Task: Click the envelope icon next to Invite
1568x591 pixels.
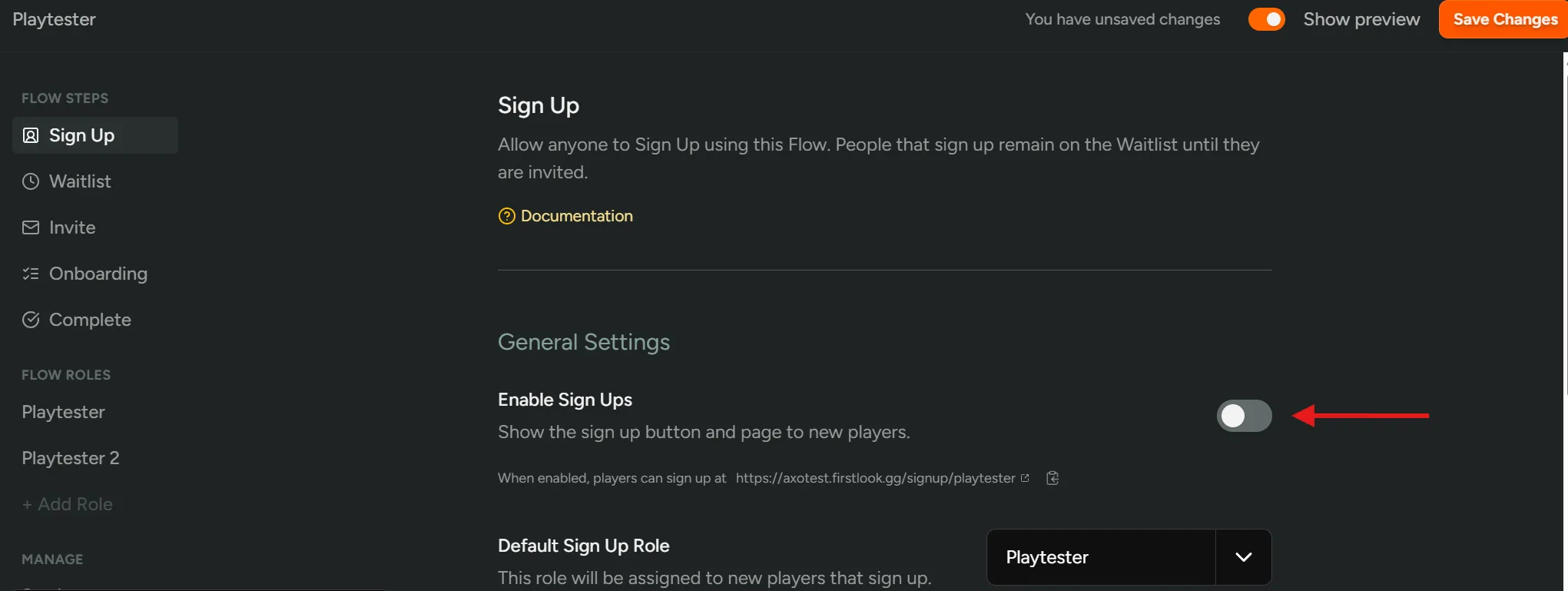Action: coord(31,227)
